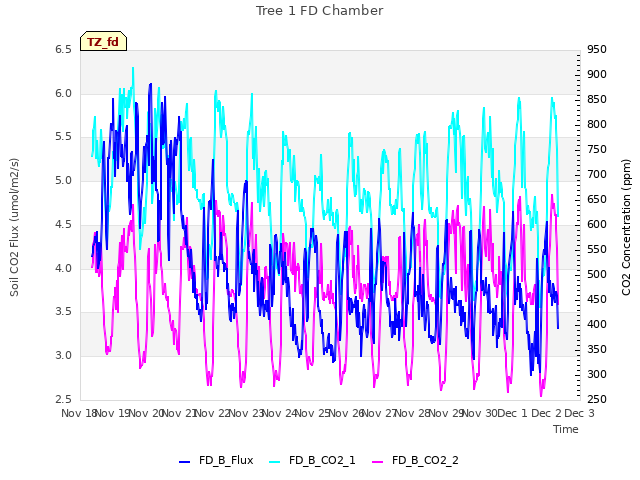This screenshot has height=480, width=640.
Task: Select the Dec 1 x-axis tick label
Action: tap(513, 413)
